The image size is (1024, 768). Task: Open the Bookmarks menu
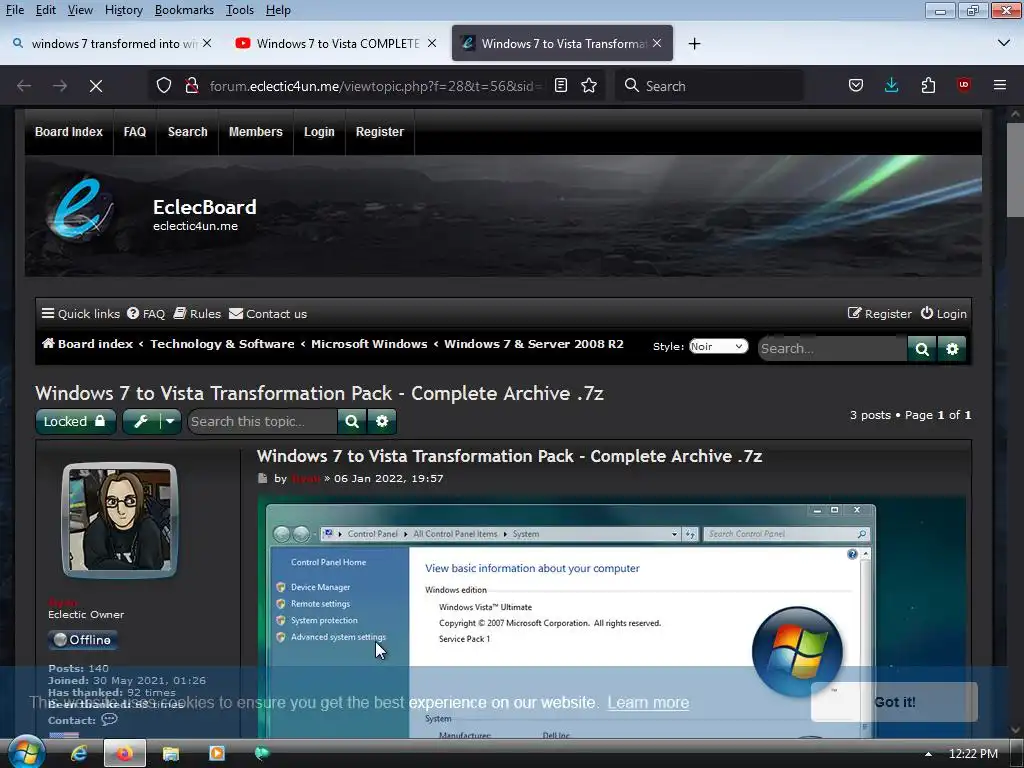point(184,10)
